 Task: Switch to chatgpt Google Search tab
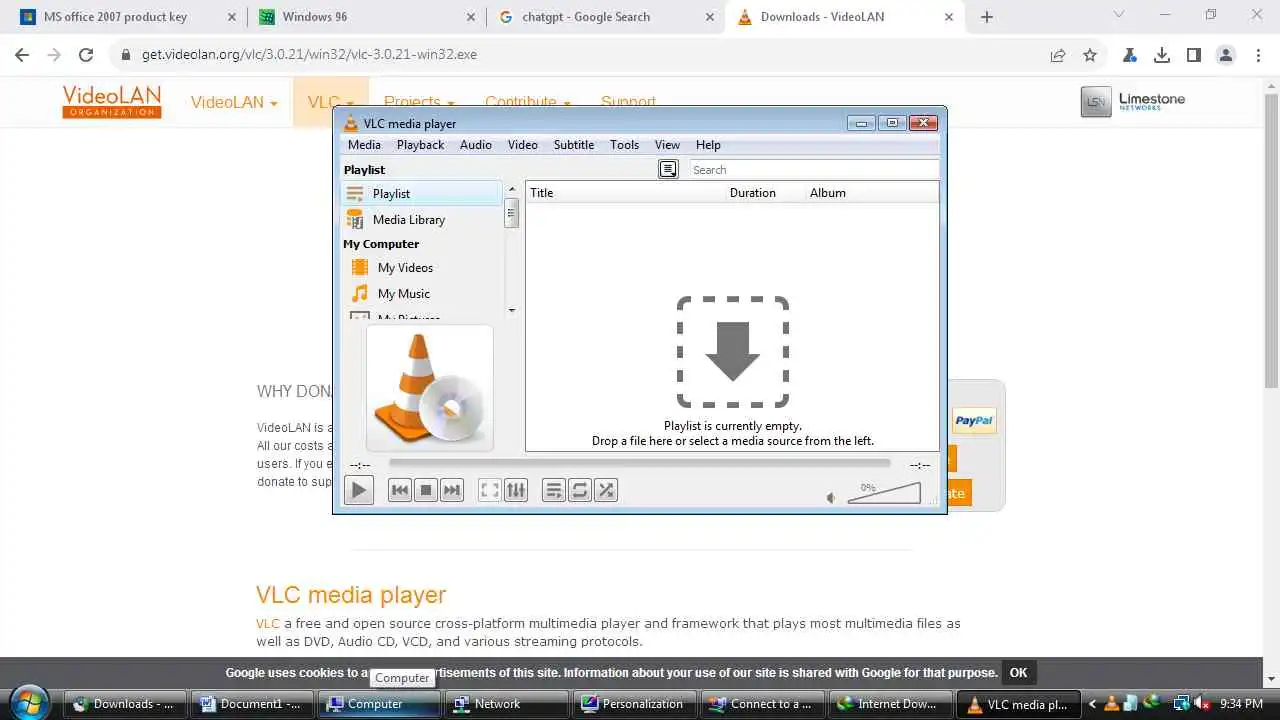click(x=606, y=17)
